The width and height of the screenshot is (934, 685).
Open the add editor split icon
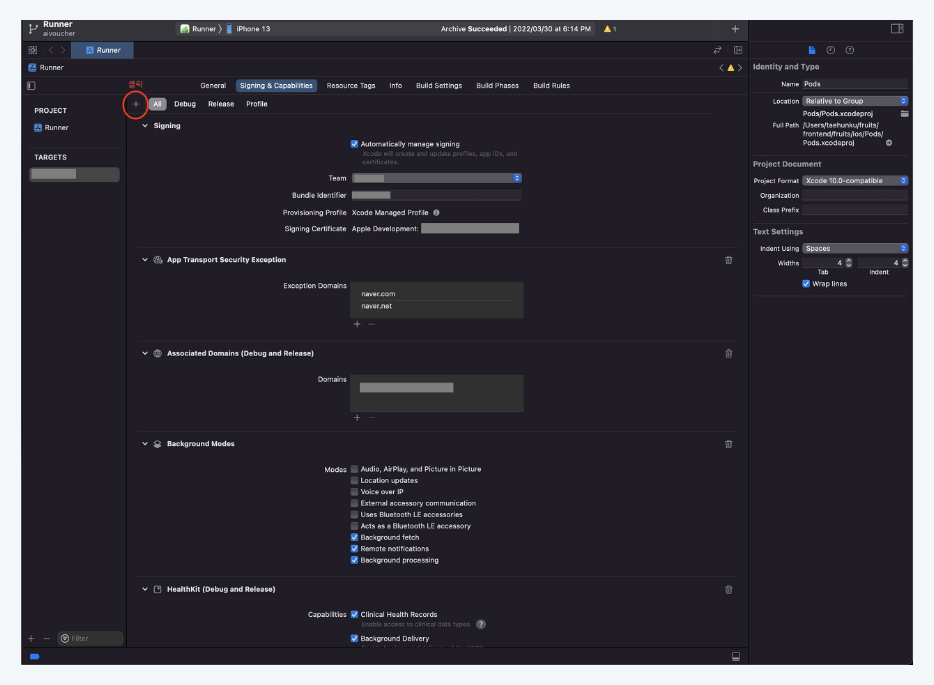738,50
